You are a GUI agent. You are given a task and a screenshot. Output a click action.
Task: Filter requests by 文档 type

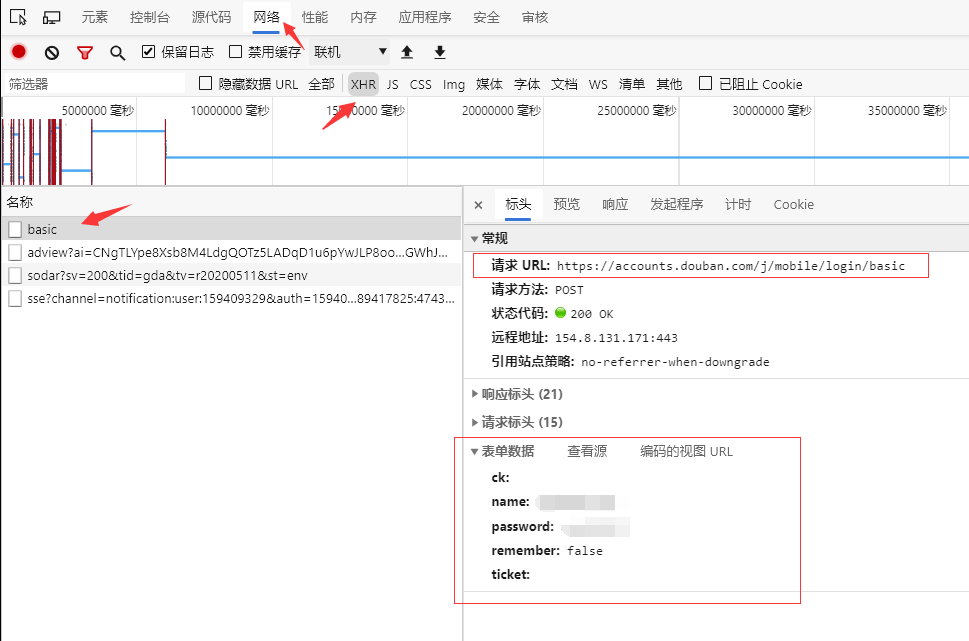click(564, 84)
